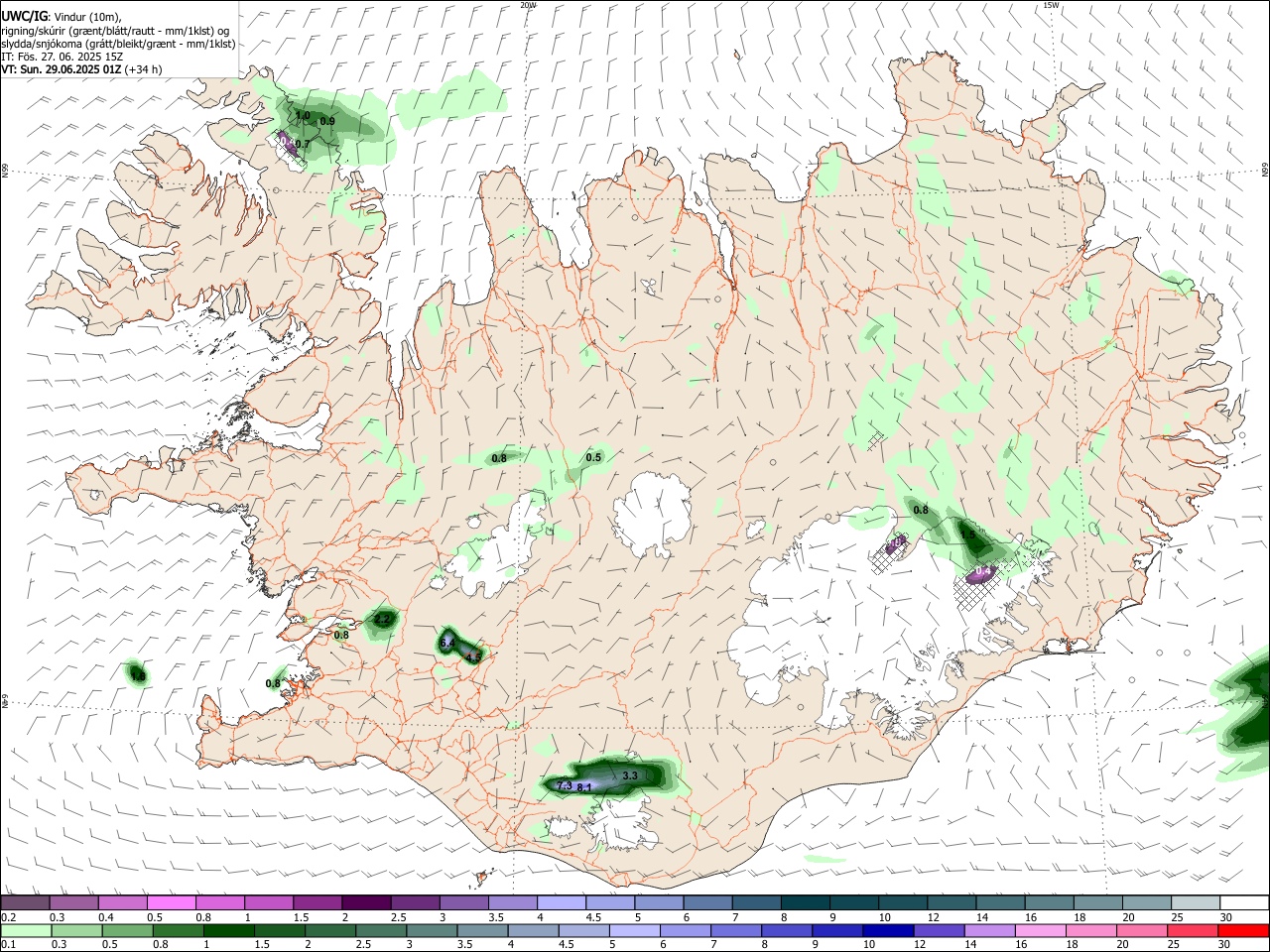Screen dimensions: 1270x952
Task: Click the steel blue-gray 4 swatch, lower legend row
Action: click(x=534, y=930)
